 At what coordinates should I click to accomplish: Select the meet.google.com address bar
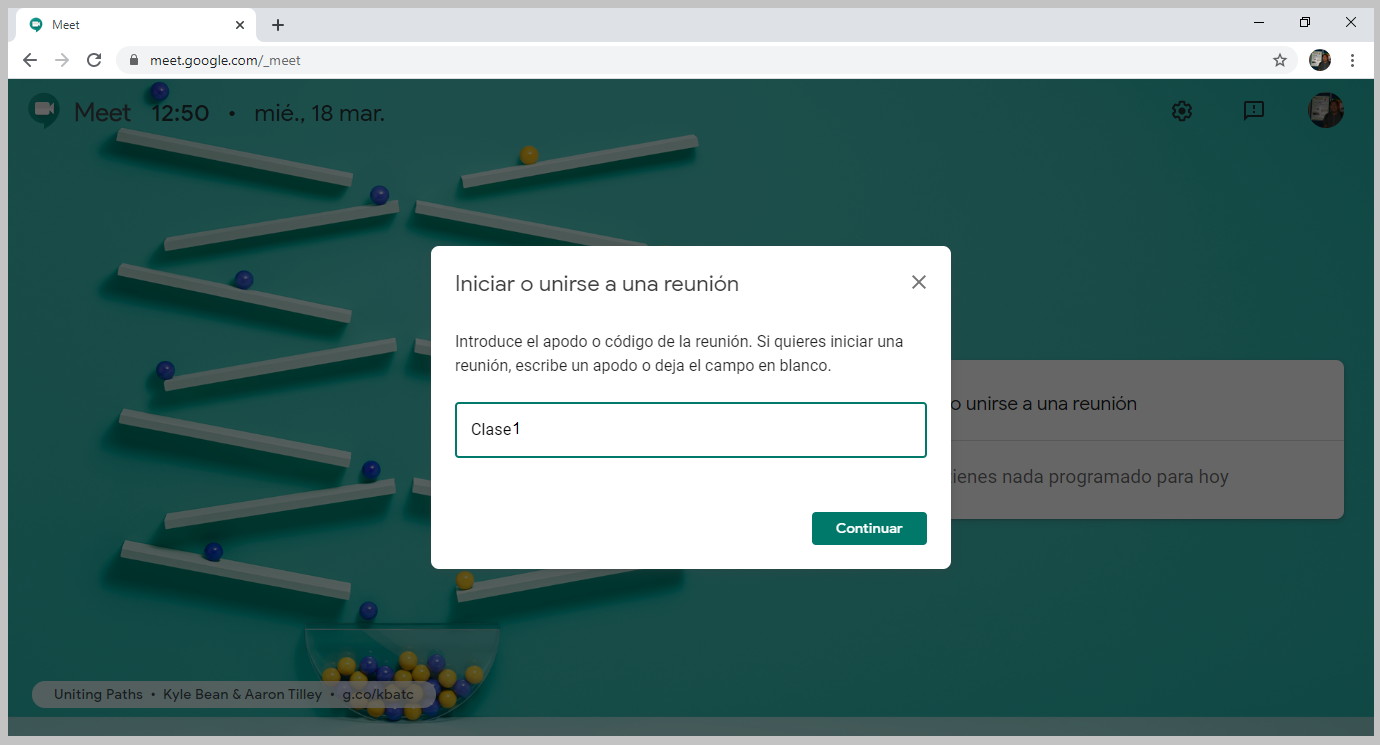tap(705, 60)
